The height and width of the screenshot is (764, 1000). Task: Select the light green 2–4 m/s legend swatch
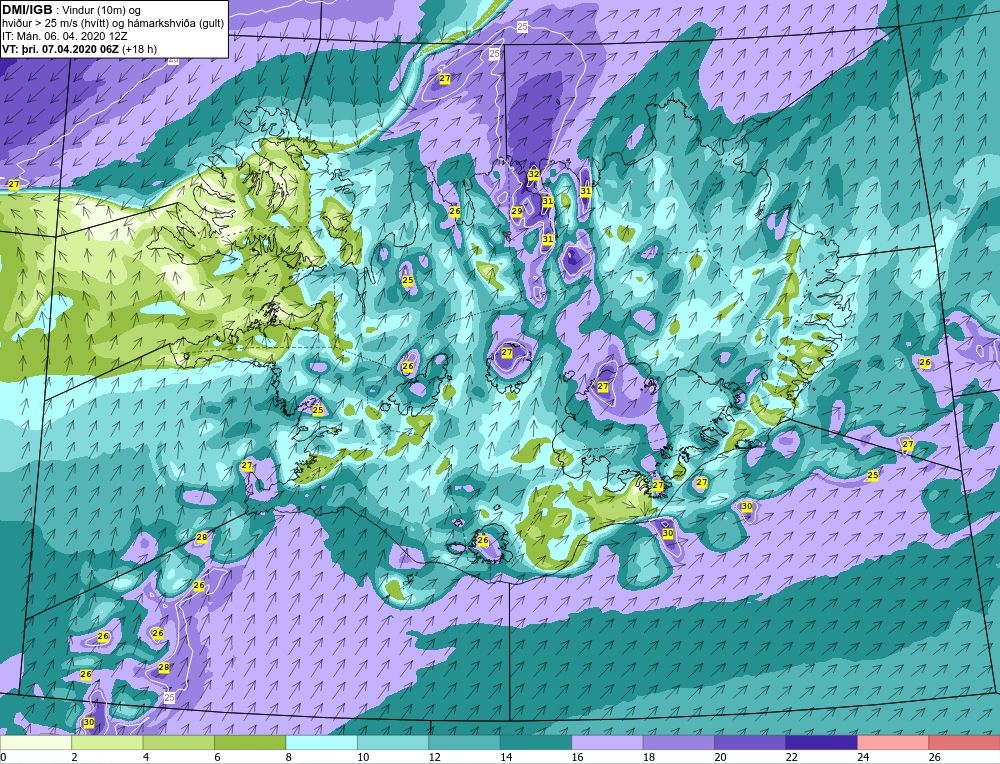click(x=107, y=742)
